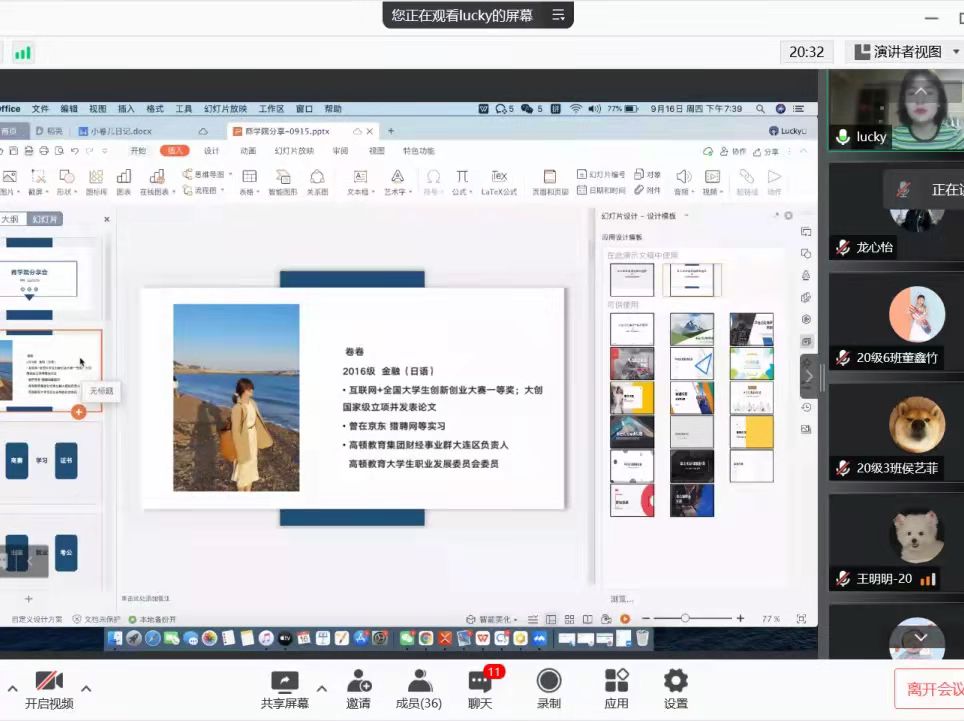Switch to the 设计 ribbon tab
The width and height of the screenshot is (964, 721).
pos(211,151)
